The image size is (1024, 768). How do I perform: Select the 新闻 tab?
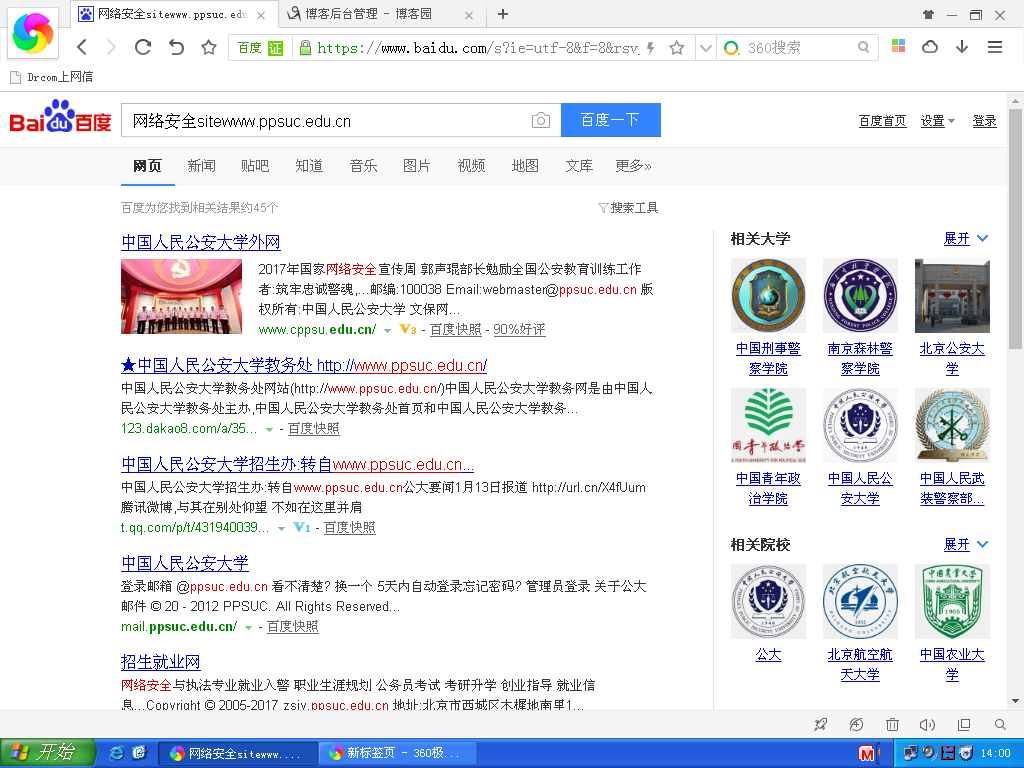click(x=201, y=166)
